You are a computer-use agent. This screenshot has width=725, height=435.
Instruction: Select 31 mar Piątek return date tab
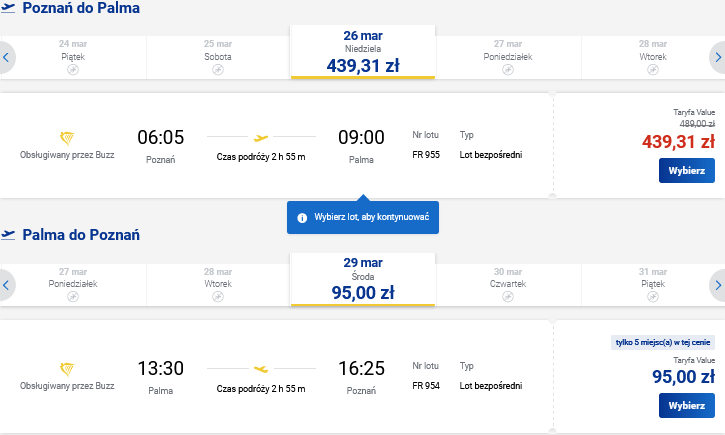(x=653, y=285)
